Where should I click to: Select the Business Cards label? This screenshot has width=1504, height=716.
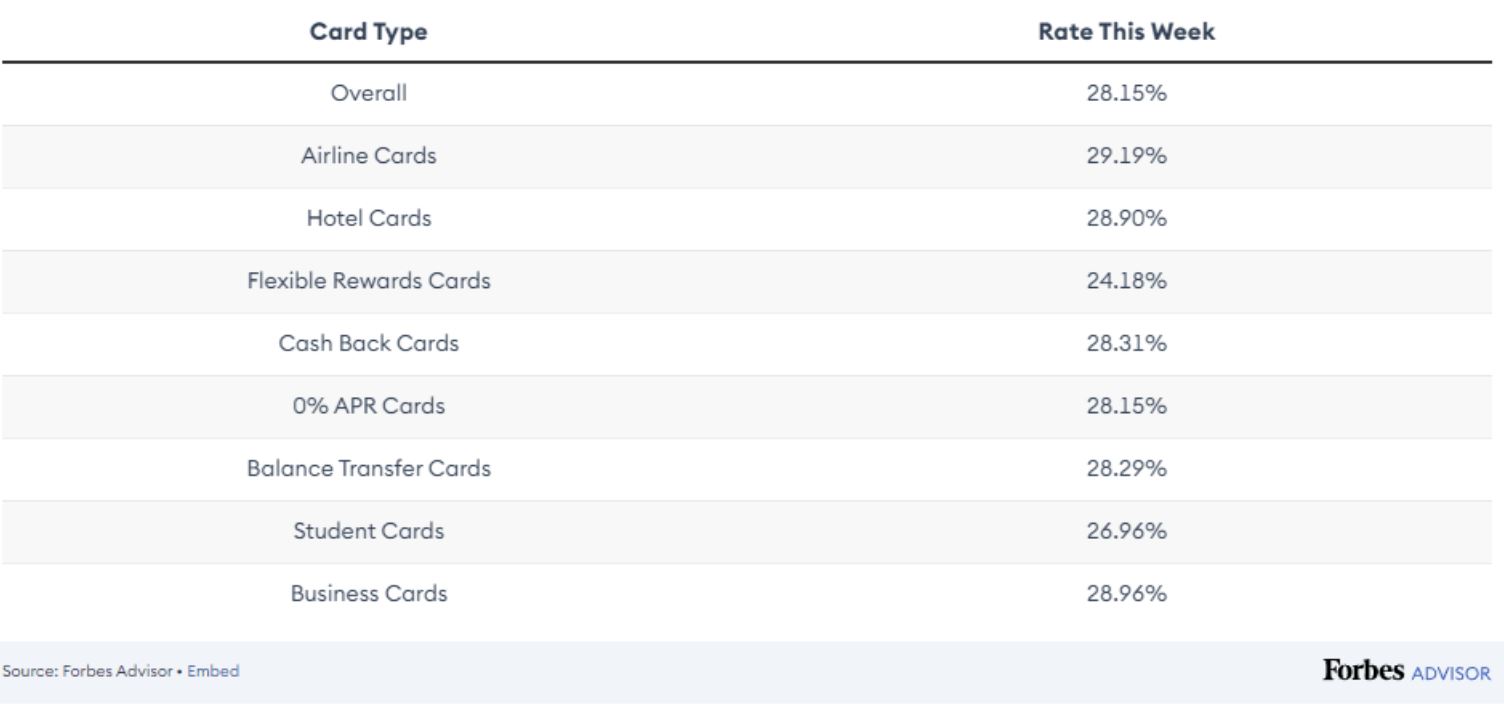(368, 593)
